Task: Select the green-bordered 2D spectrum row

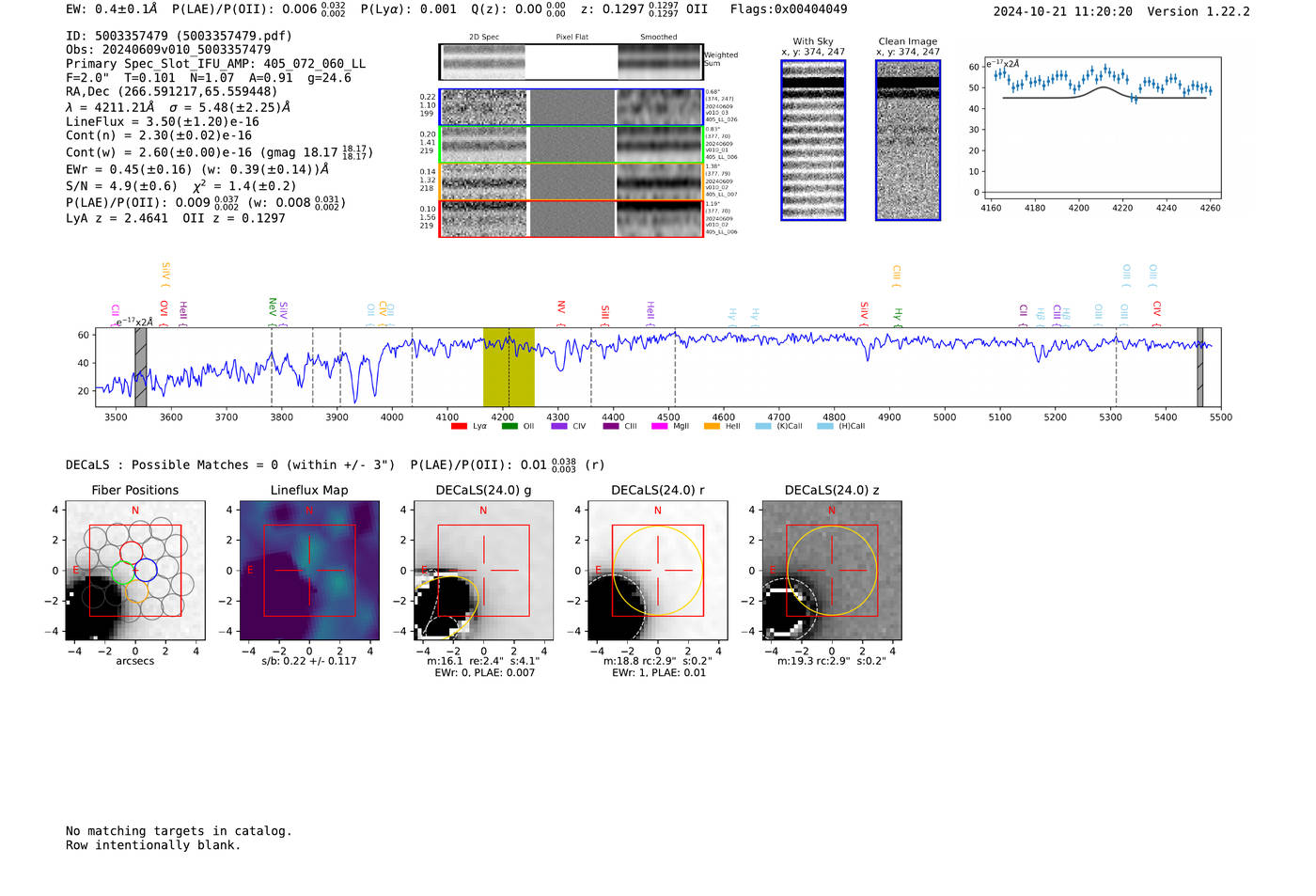Action: (x=571, y=145)
